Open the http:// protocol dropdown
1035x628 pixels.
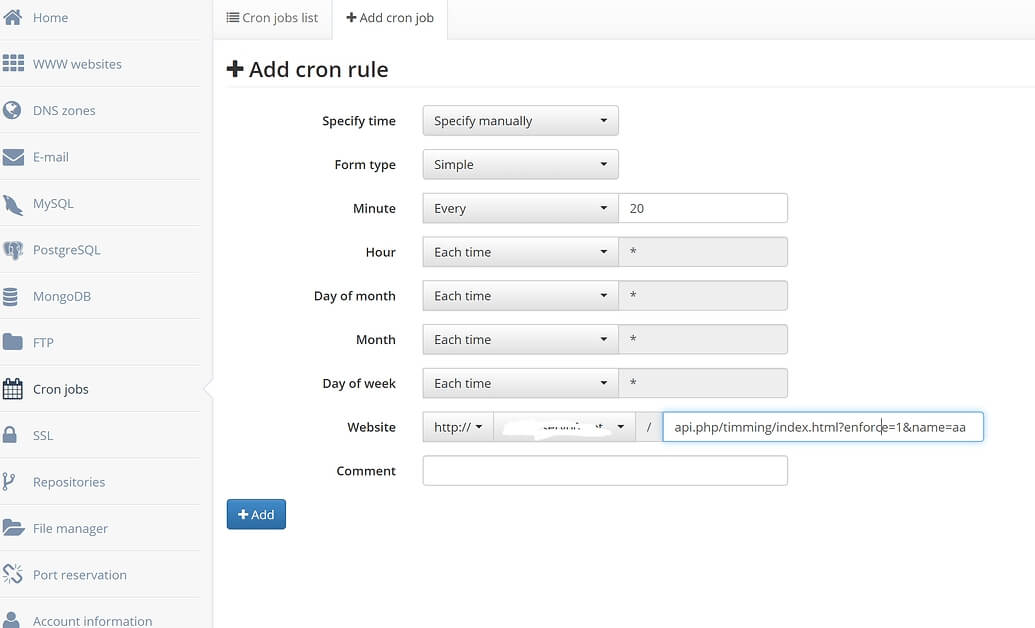pos(458,428)
